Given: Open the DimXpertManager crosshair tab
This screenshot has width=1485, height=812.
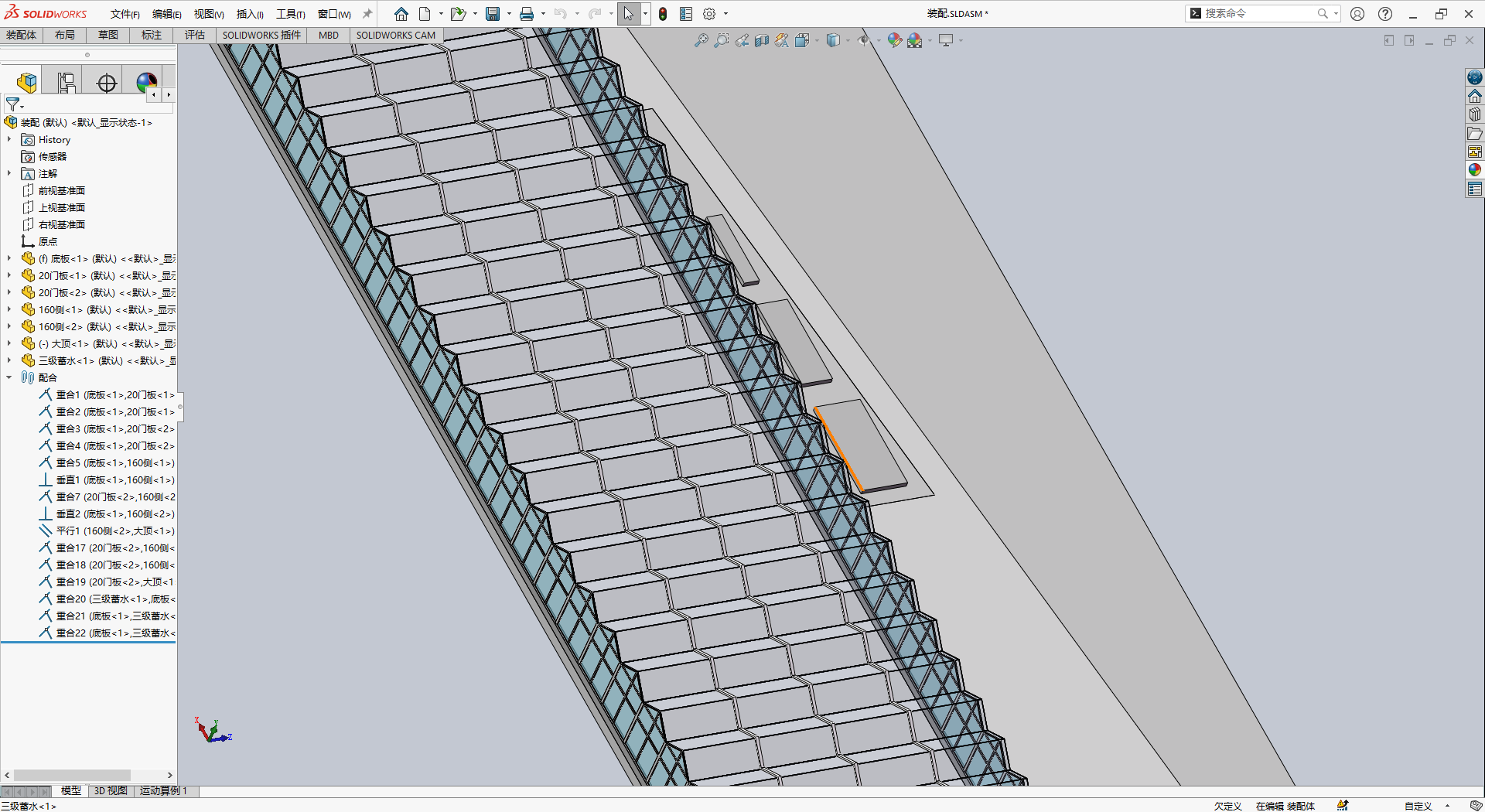Looking at the screenshot, I should tap(107, 82).
